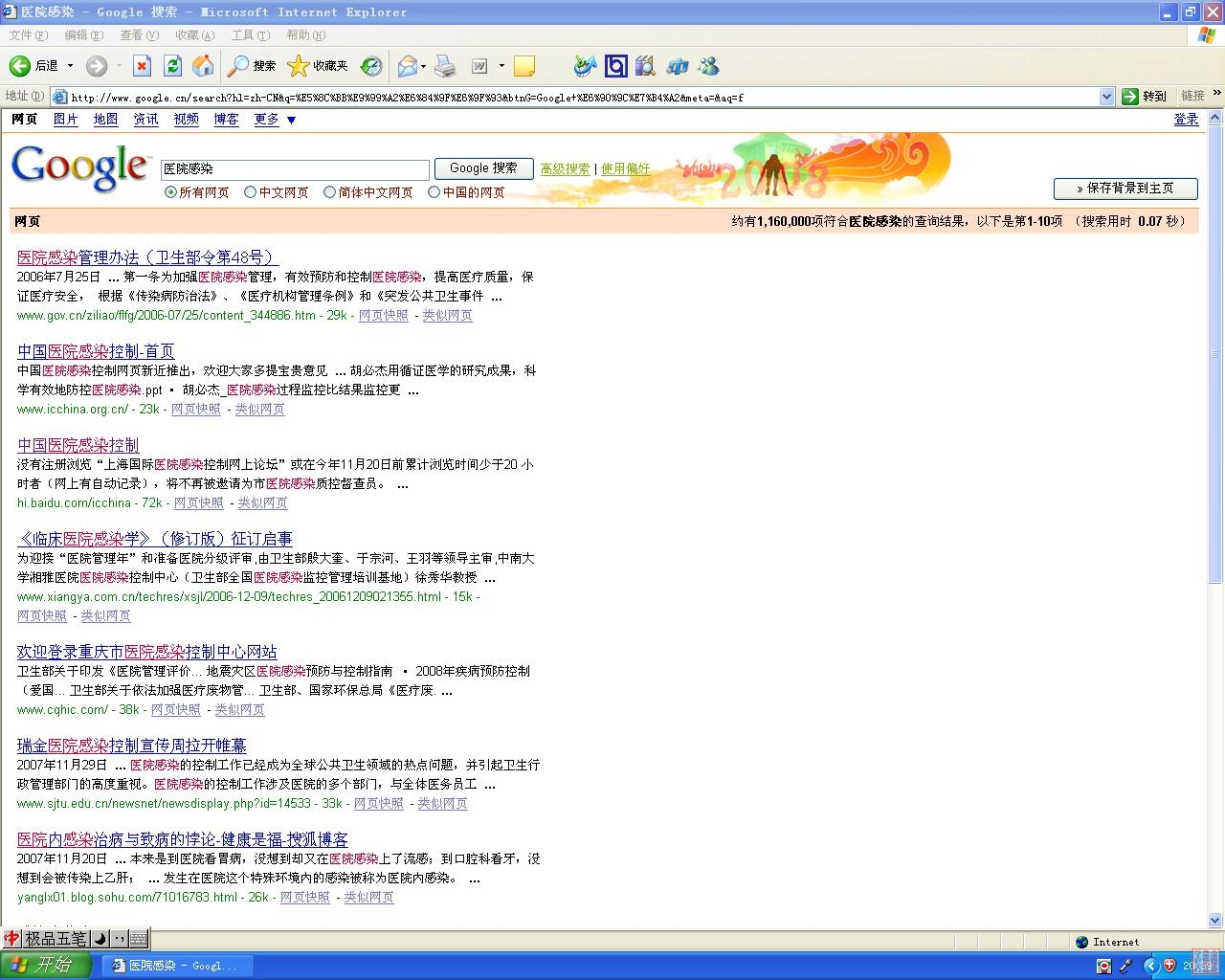This screenshot has width=1225, height=980.
Task: Expand the Edit icon dropdown arrow
Action: point(501,66)
